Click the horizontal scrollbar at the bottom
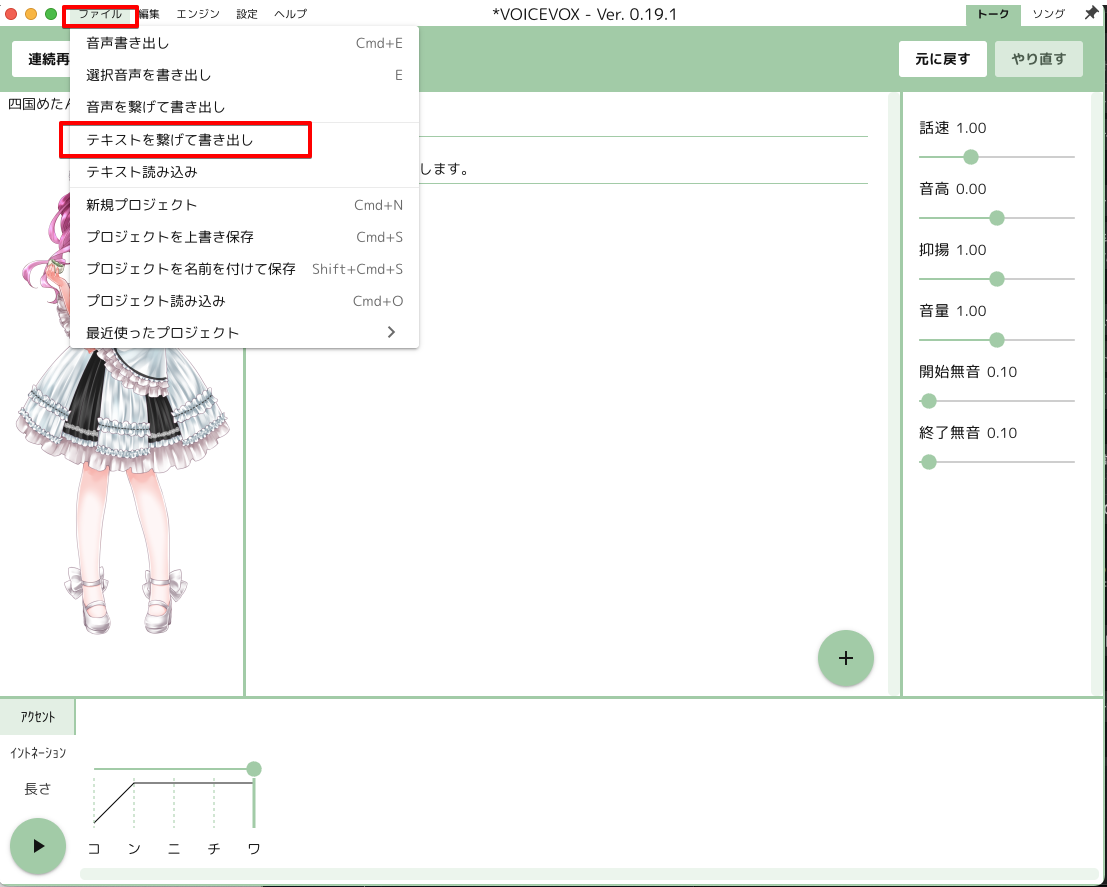 click(x=589, y=874)
